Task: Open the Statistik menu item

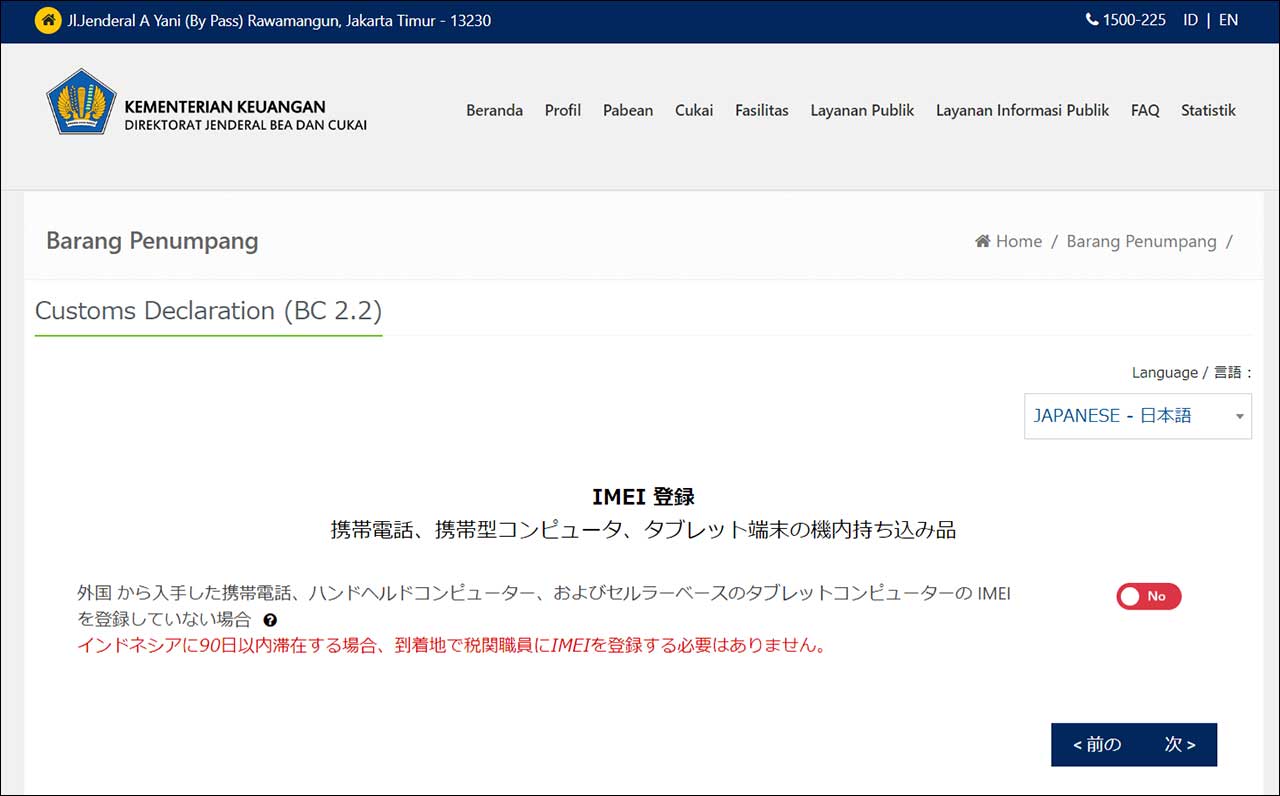Action: (x=1208, y=111)
